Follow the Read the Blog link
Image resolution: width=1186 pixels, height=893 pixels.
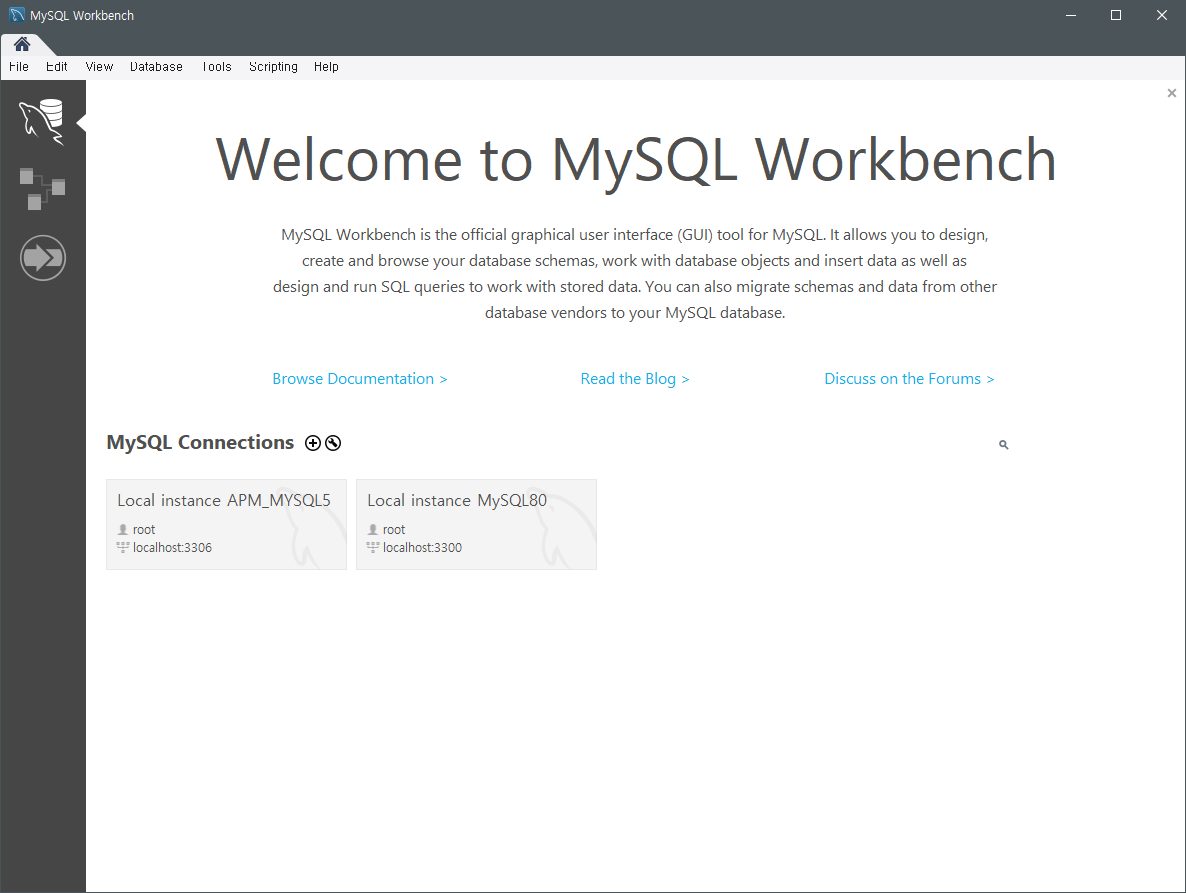click(635, 379)
